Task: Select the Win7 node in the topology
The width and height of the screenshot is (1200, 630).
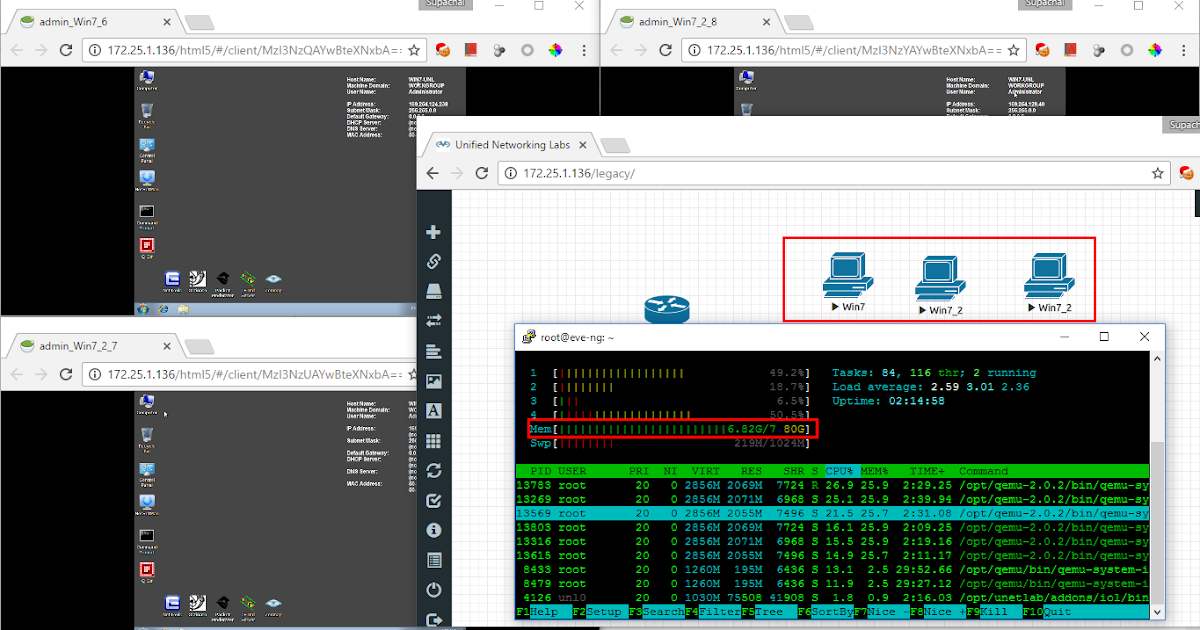Action: pos(847,280)
